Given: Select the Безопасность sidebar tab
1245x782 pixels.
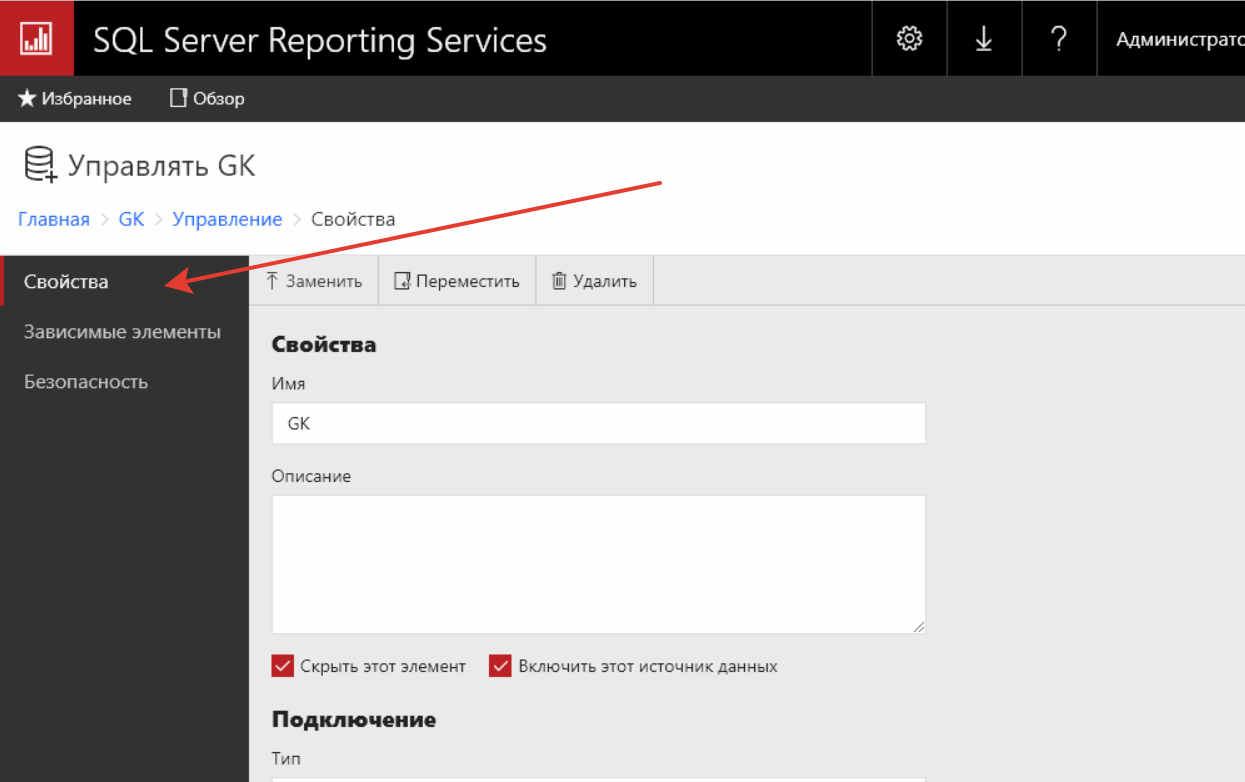Looking at the screenshot, I should (124, 381).
